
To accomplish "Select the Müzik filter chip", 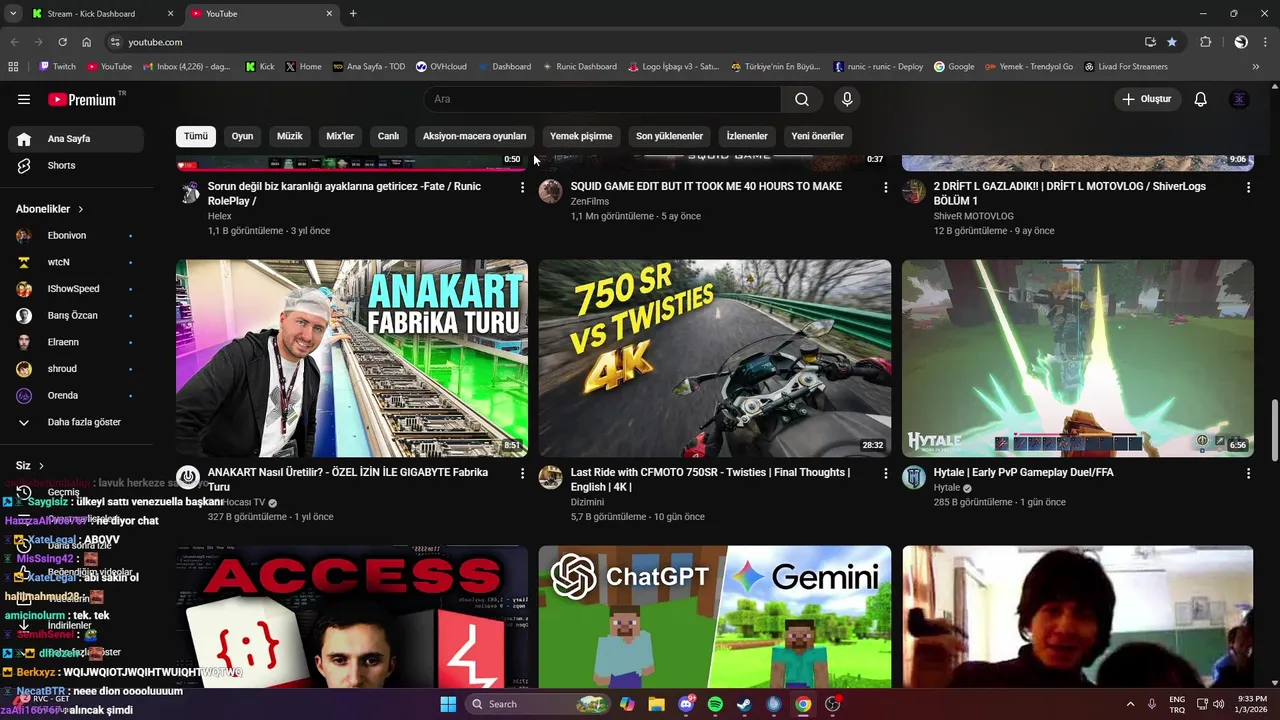I will pyautogui.click(x=289, y=136).
